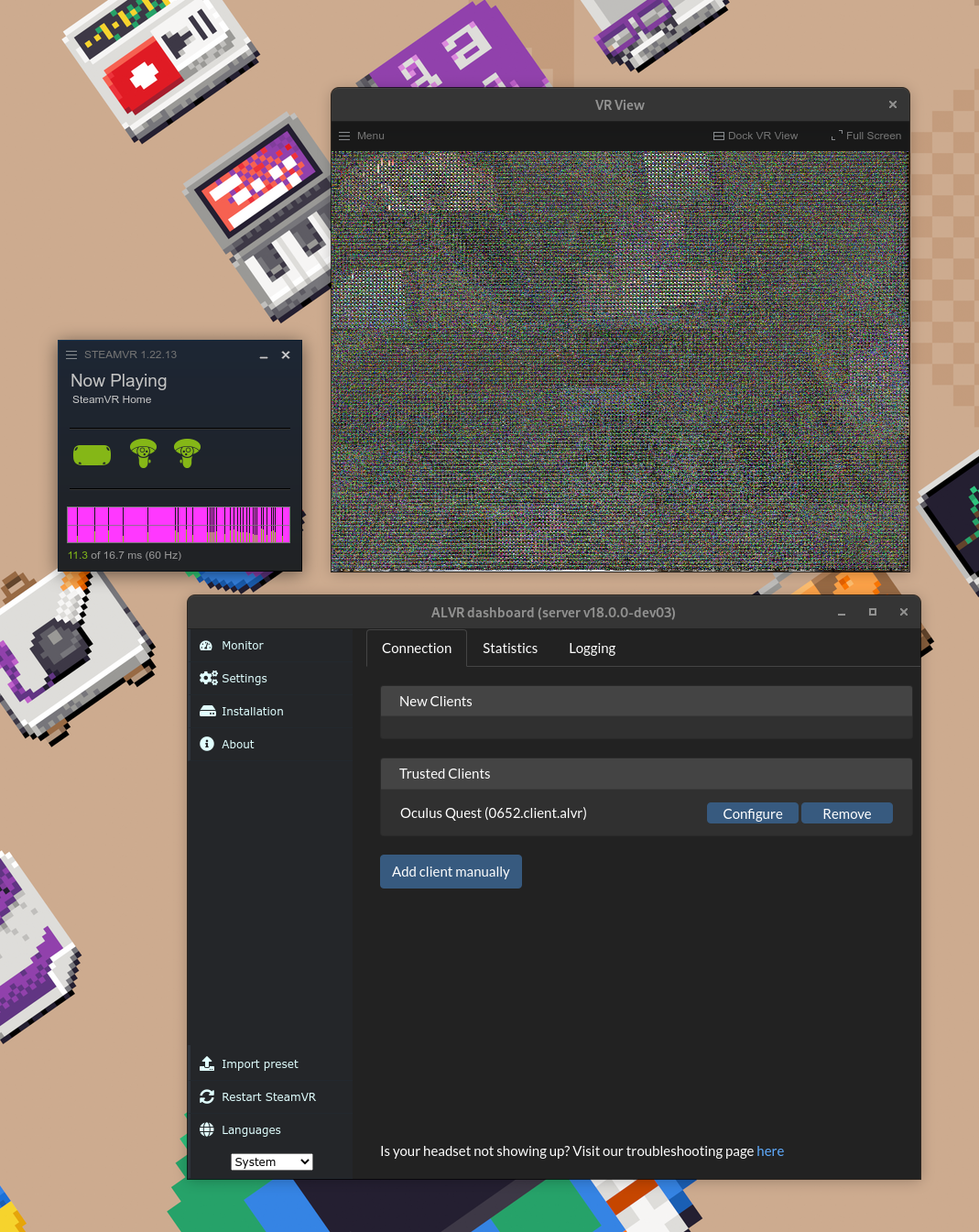Screen dimensions: 979x1232
Task: Click the headset status icon in SteamVR
Action: click(x=92, y=453)
